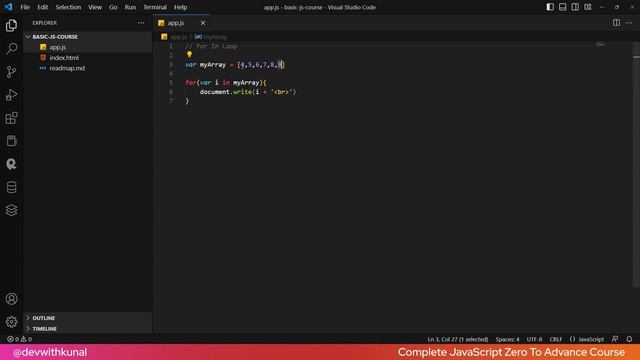Open the File menu
This screenshot has height=360, width=640.
tap(25, 7)
